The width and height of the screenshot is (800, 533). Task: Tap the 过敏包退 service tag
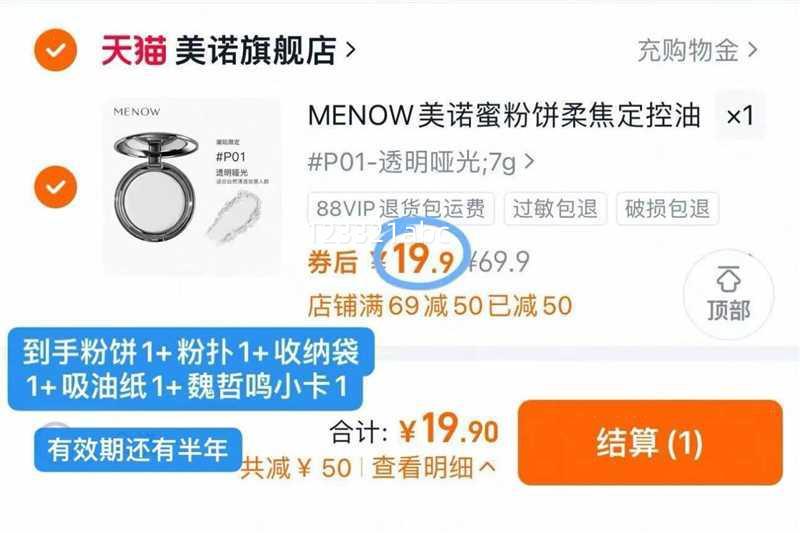click(x=555, y=208)
